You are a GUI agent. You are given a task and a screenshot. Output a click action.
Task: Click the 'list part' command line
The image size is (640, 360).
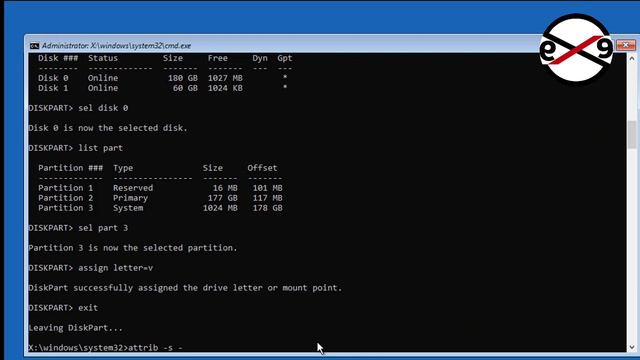[x=76, y=148]
